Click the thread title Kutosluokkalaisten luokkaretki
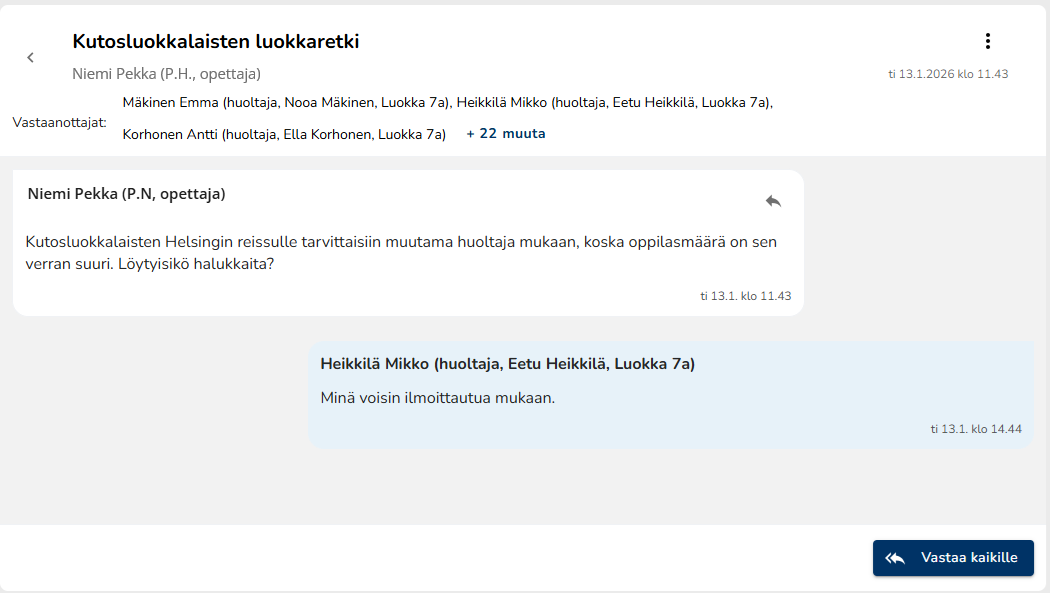Image resolution: width=1050 pixels, height=593 pixels. click(215, 42)
